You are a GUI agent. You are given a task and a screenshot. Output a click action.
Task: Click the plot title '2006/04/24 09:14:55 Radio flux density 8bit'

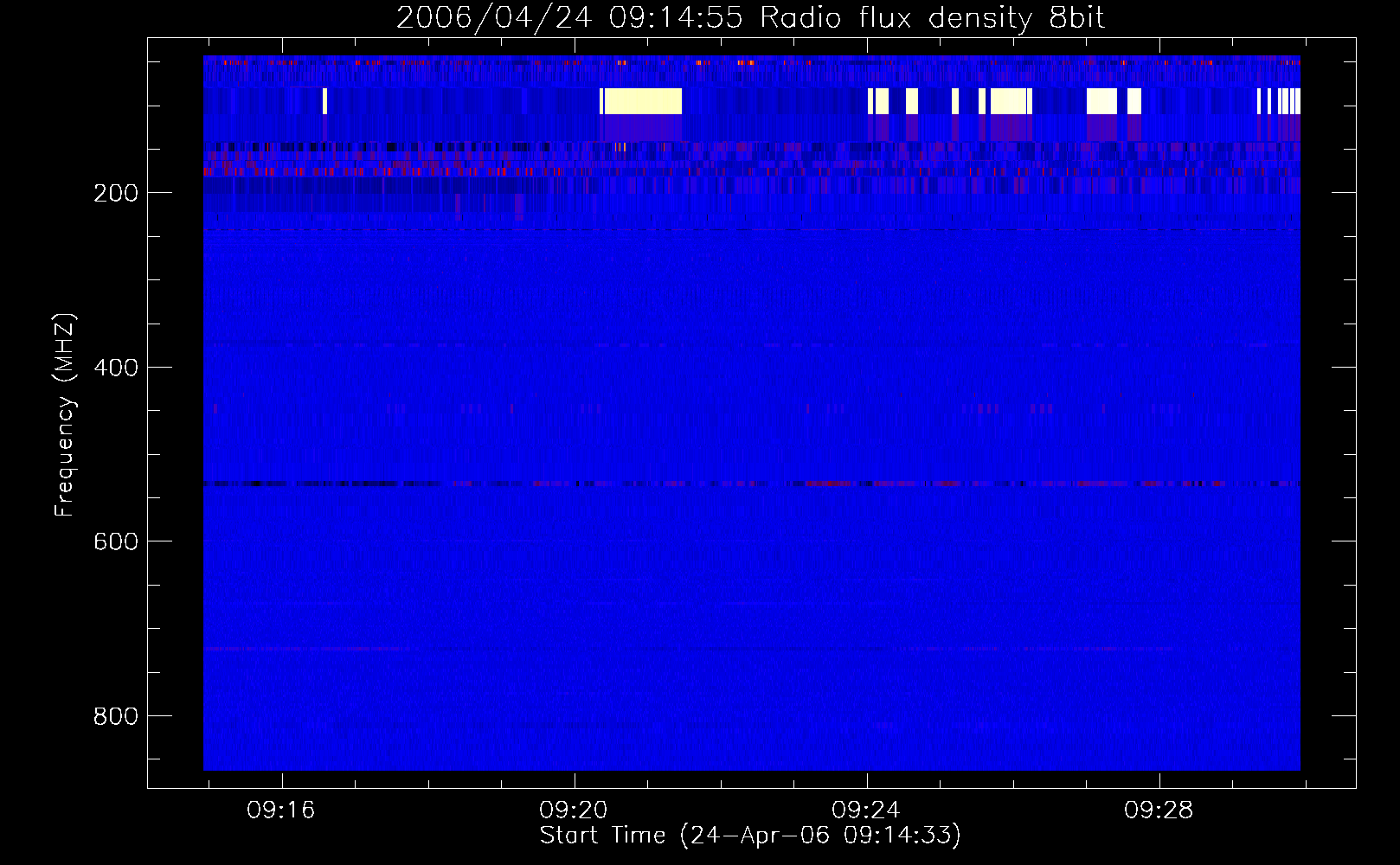[x=750, y=18]
